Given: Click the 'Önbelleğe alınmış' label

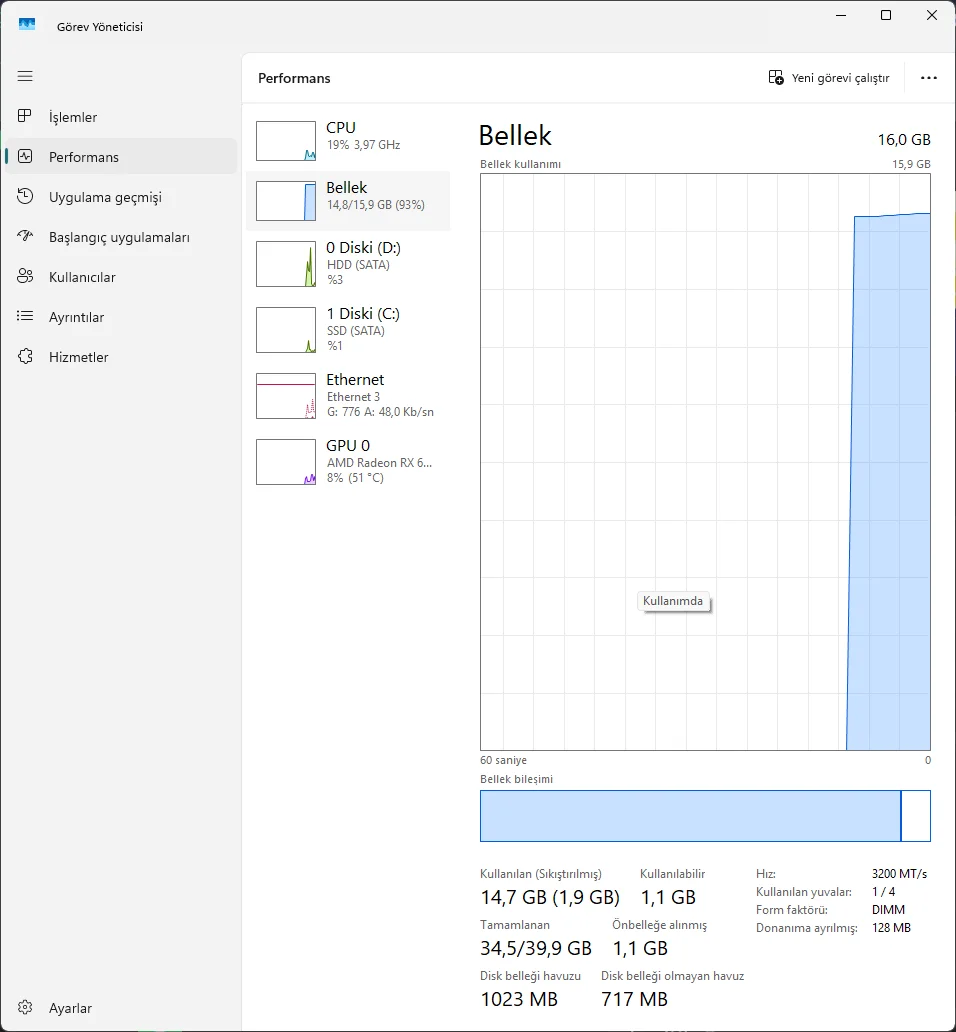Looking at the screenshot, I should pos(659,925).
